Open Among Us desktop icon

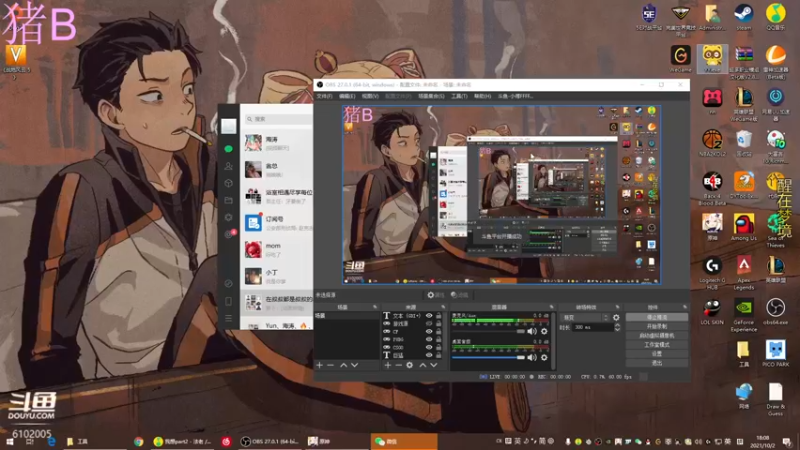point(743,227)
